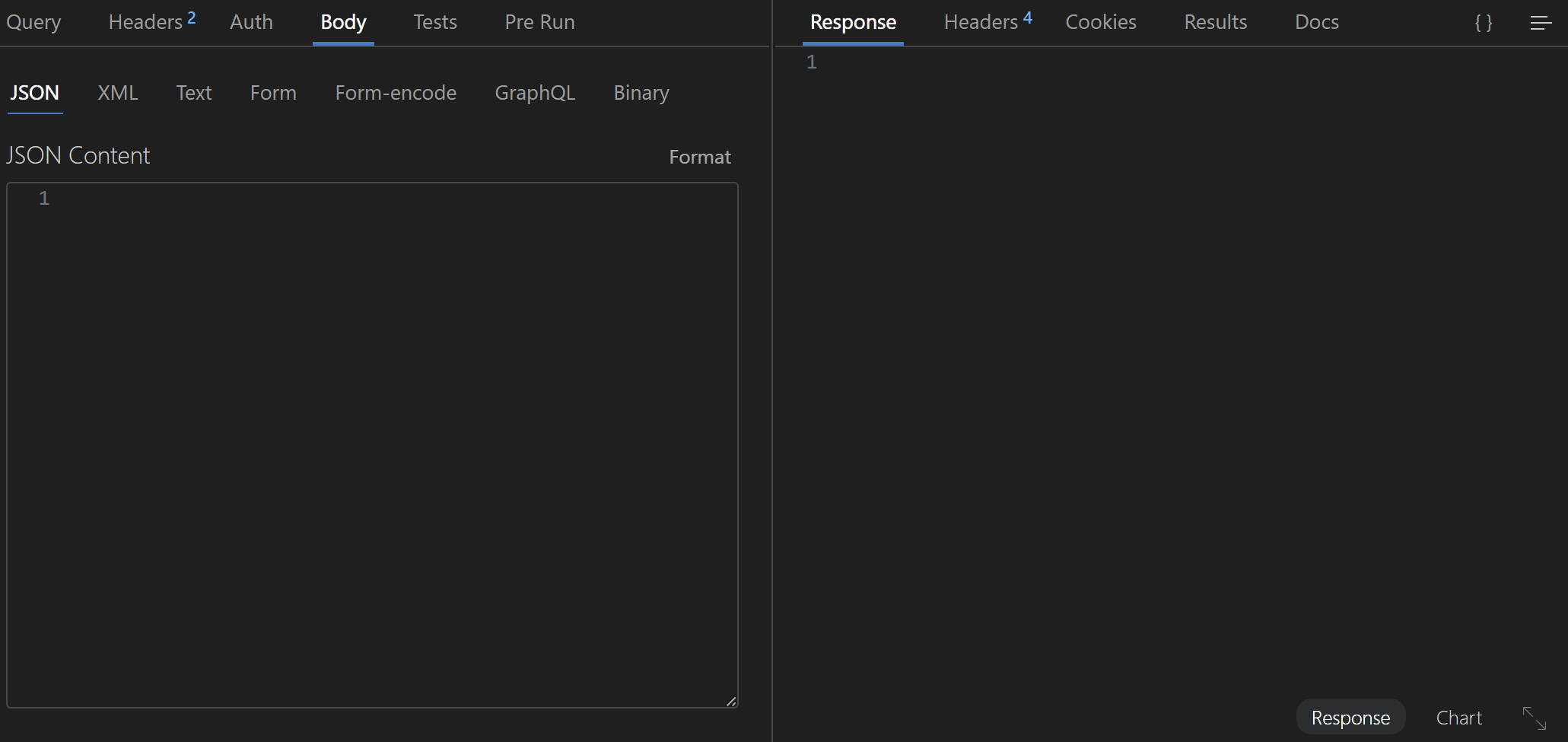The width and height of the screenshot is (1568, 742).
Task: Open the hamburger menu on the response panel
Action: coord(1541,22)
